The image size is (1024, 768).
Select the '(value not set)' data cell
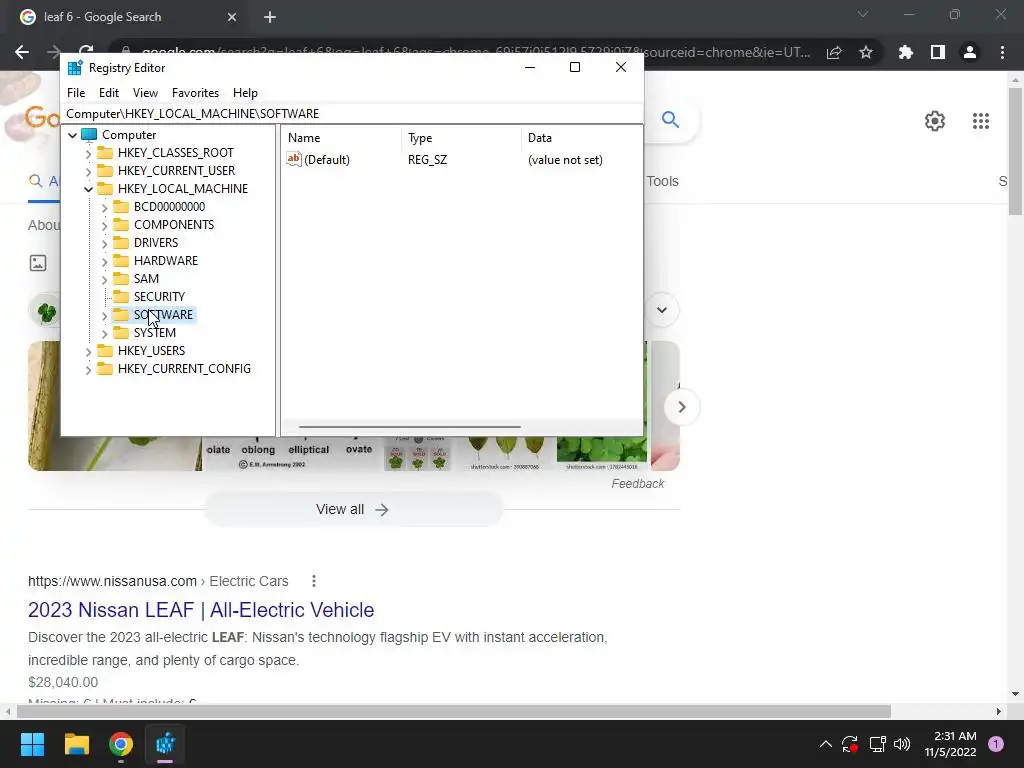(x=565, y=159)
